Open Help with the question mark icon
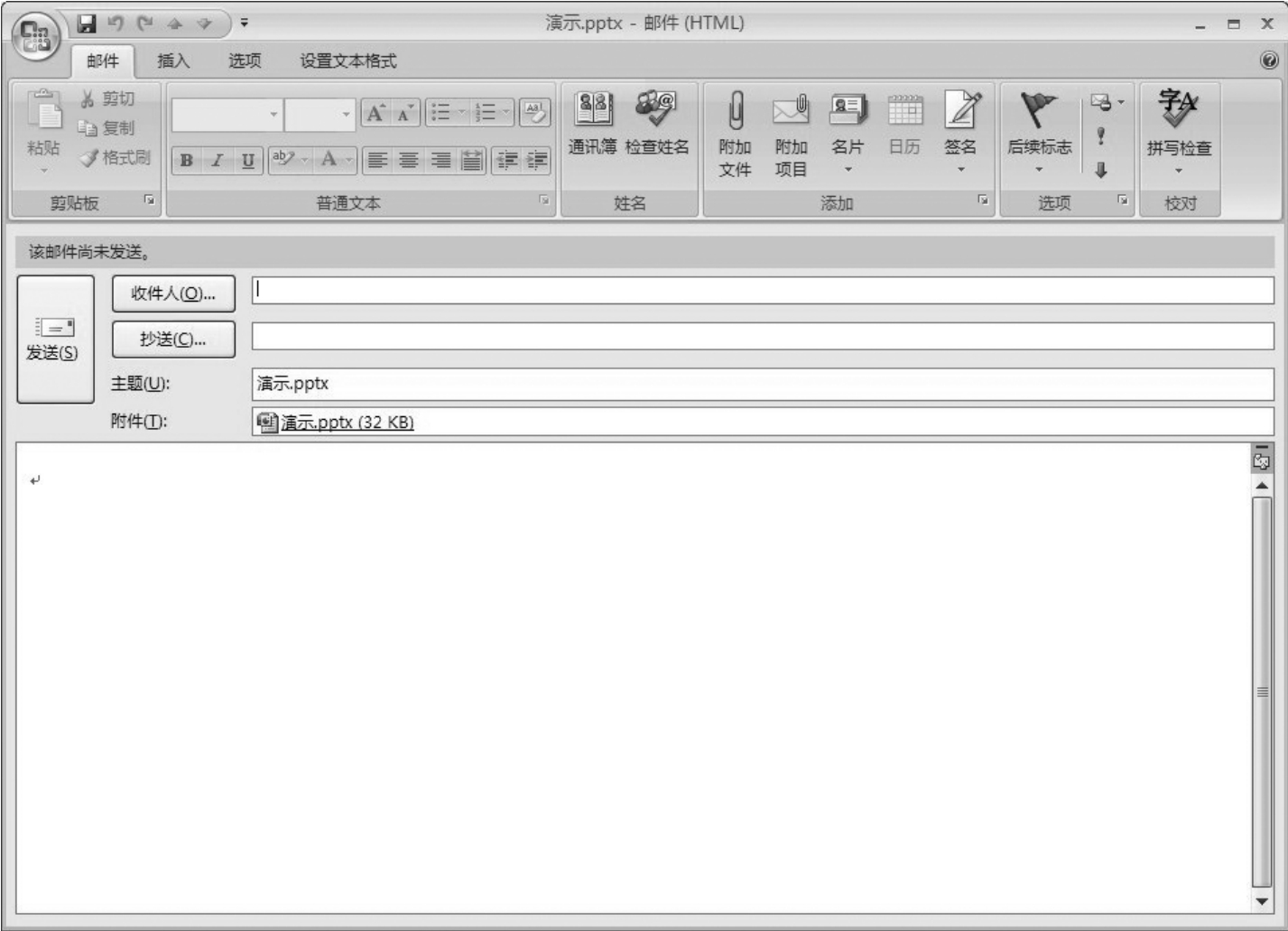 [1269, 61]
